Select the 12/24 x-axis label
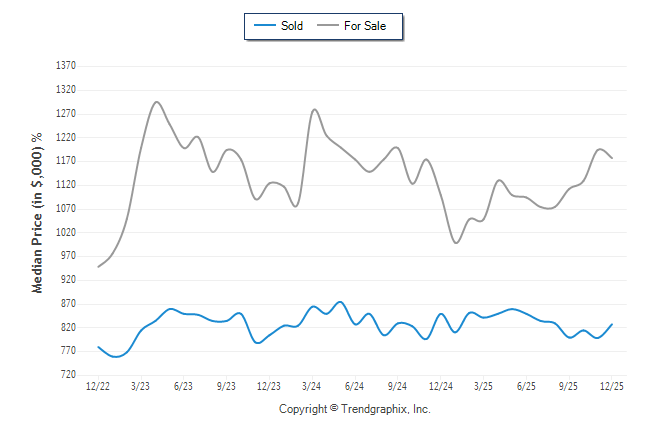Screen dimensions: 646x434 tap(441, 386)
